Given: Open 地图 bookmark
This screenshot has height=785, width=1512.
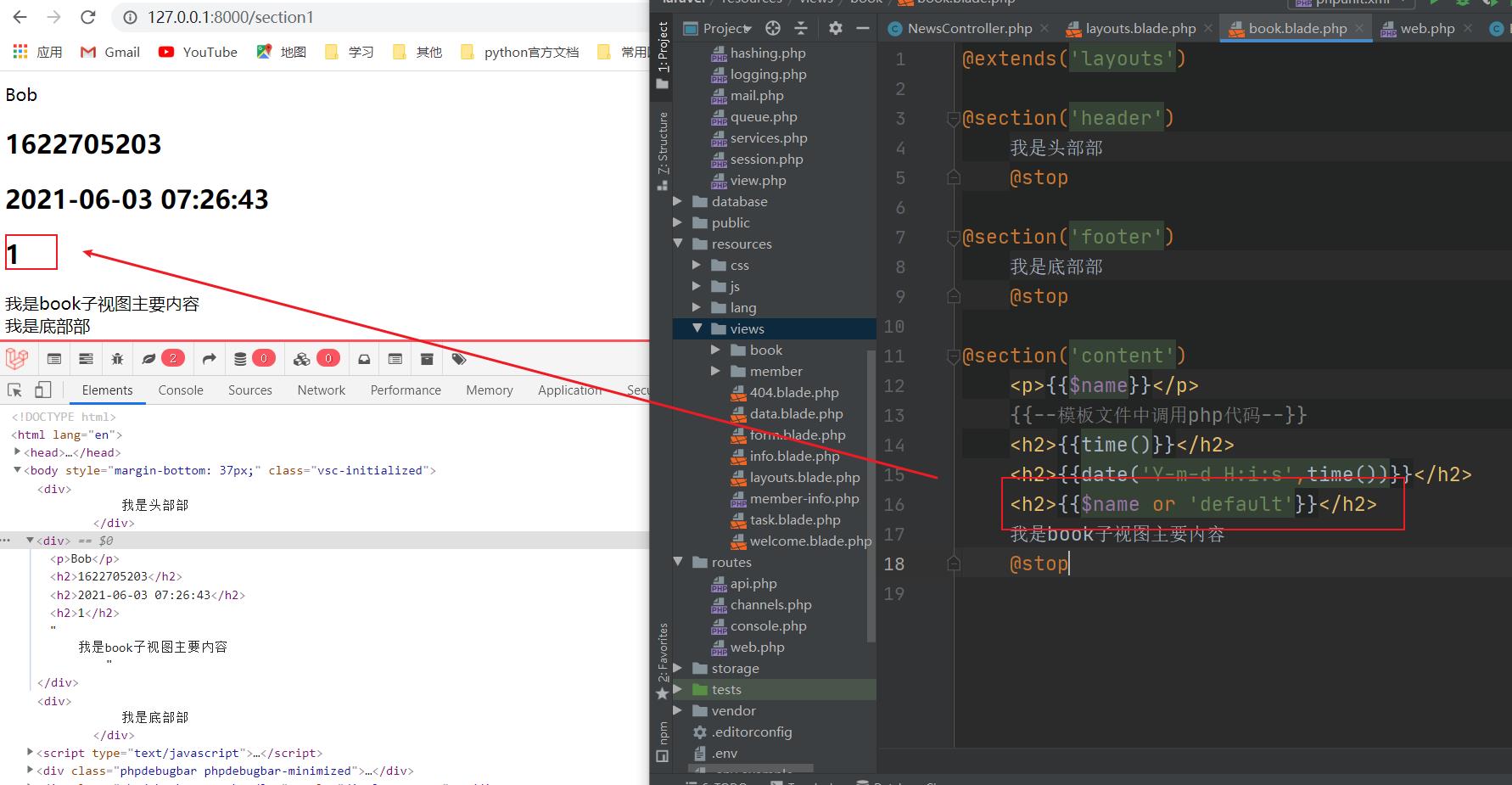Looking at the screenshot, I should click(x=282, y=52).
